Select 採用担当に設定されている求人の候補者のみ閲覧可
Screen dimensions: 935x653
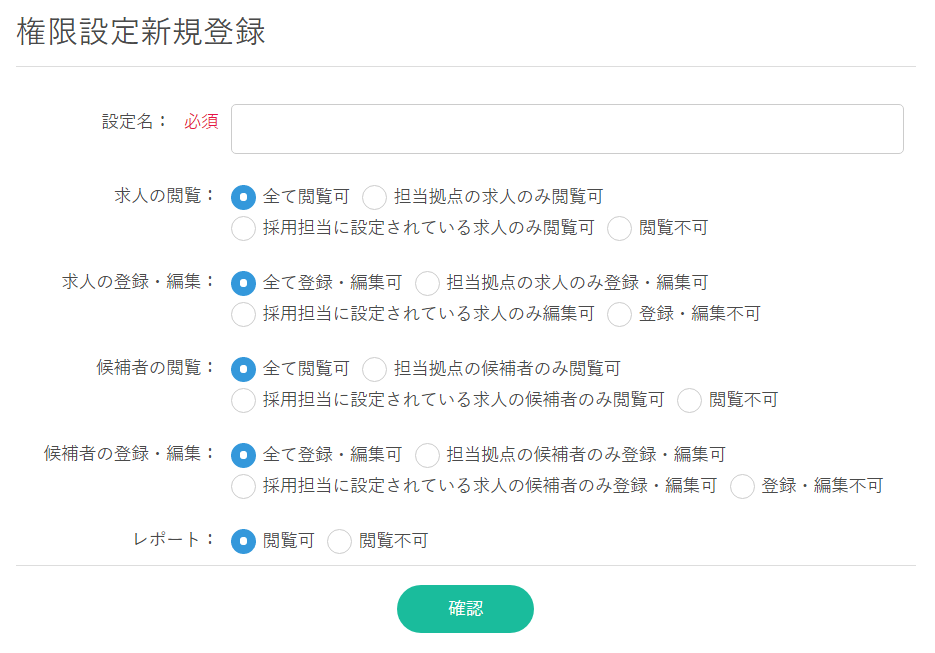[244, 400]
